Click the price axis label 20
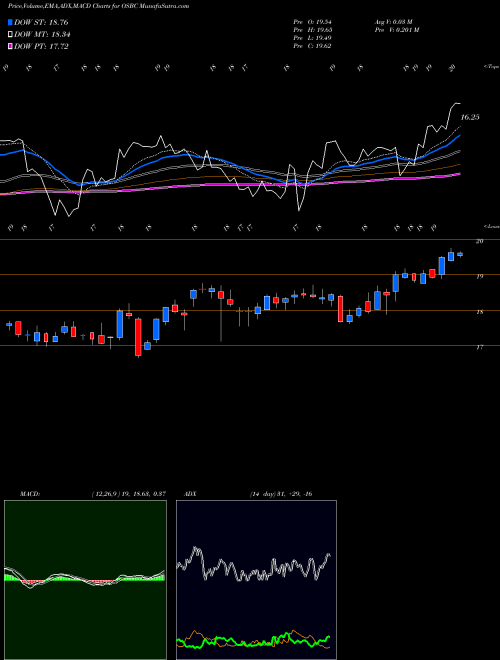Image resolution: width=500 pixels, height=660 pixels. [x=480, y=241]
